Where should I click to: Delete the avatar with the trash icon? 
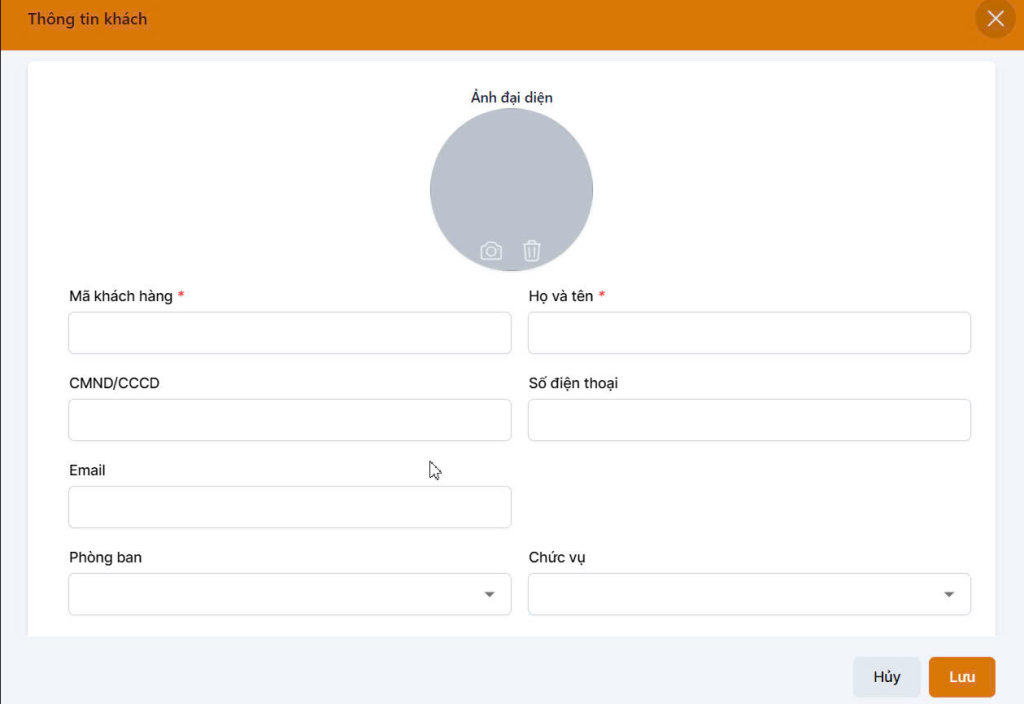[x=532, y=251]
